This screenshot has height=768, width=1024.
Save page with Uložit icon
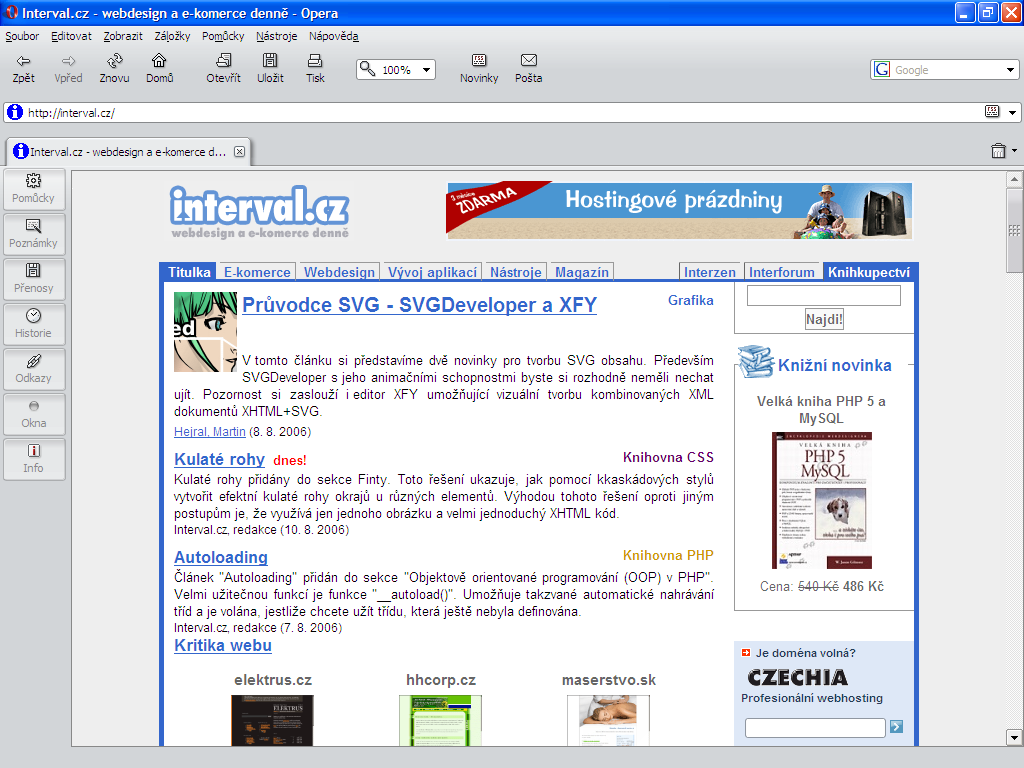coord(270,69)
